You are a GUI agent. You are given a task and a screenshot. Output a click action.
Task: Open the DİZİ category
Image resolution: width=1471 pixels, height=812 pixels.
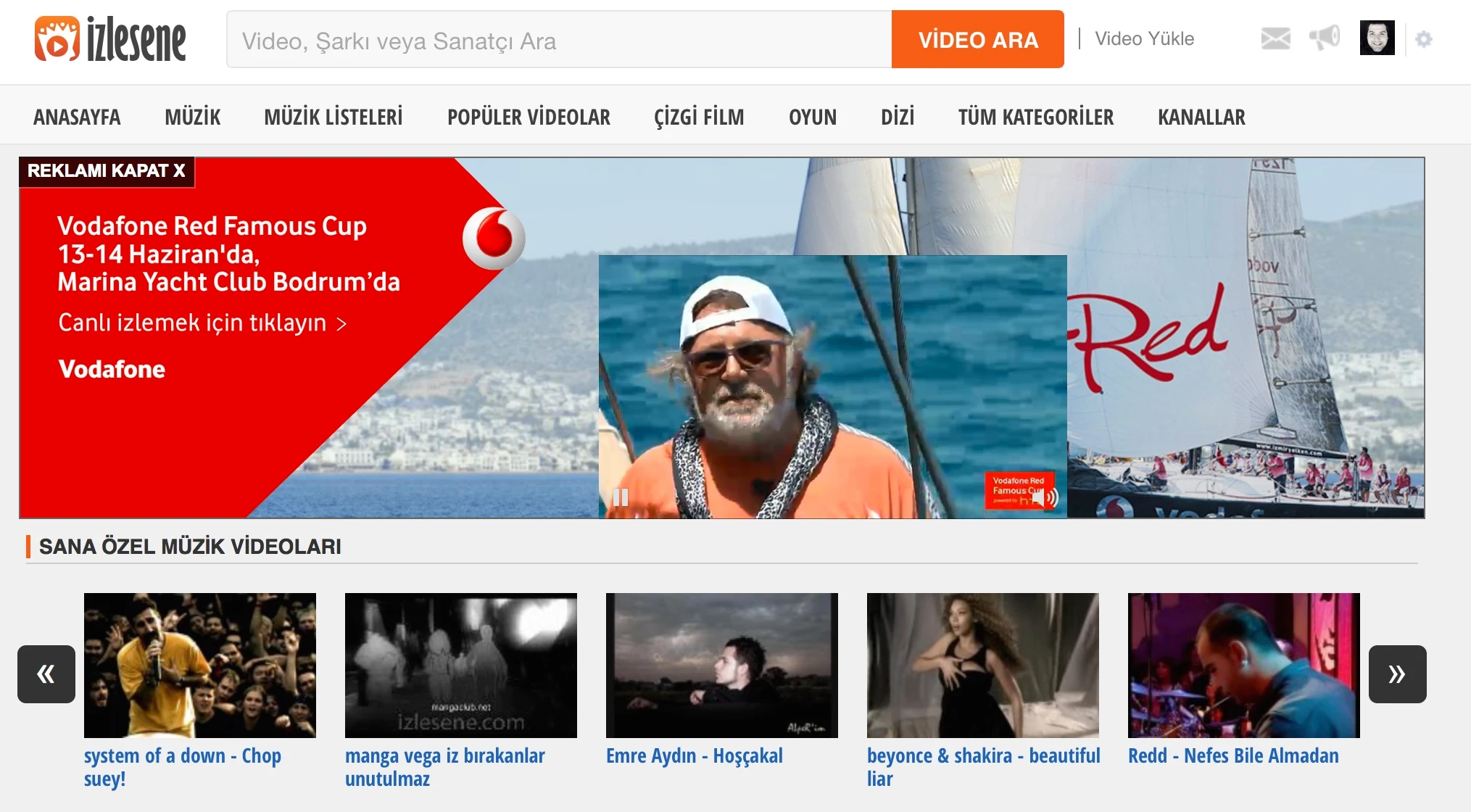[x=898, y=117]
